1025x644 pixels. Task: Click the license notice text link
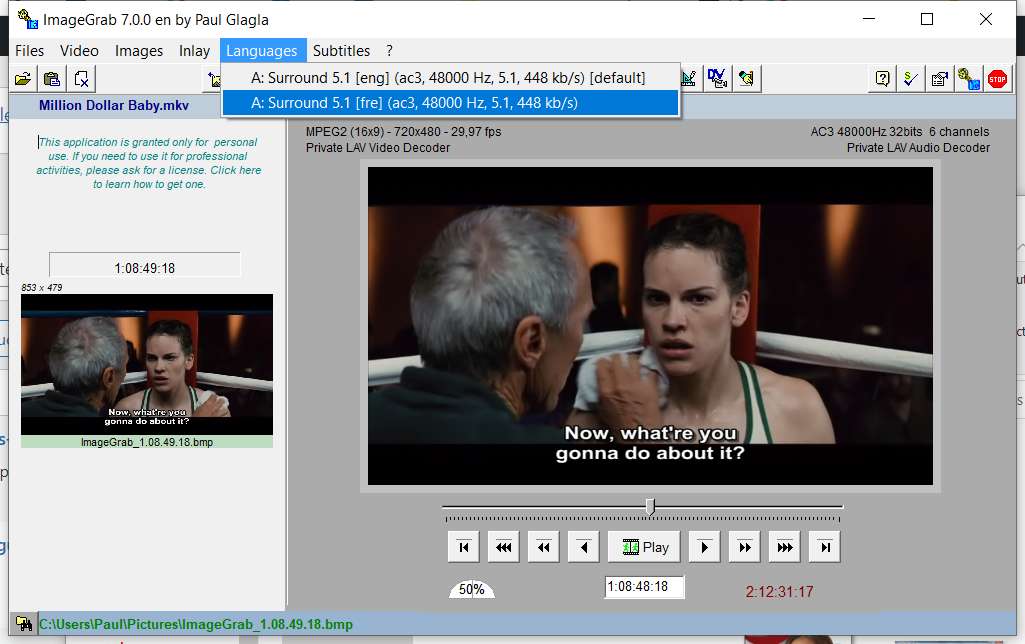[148, 163]
